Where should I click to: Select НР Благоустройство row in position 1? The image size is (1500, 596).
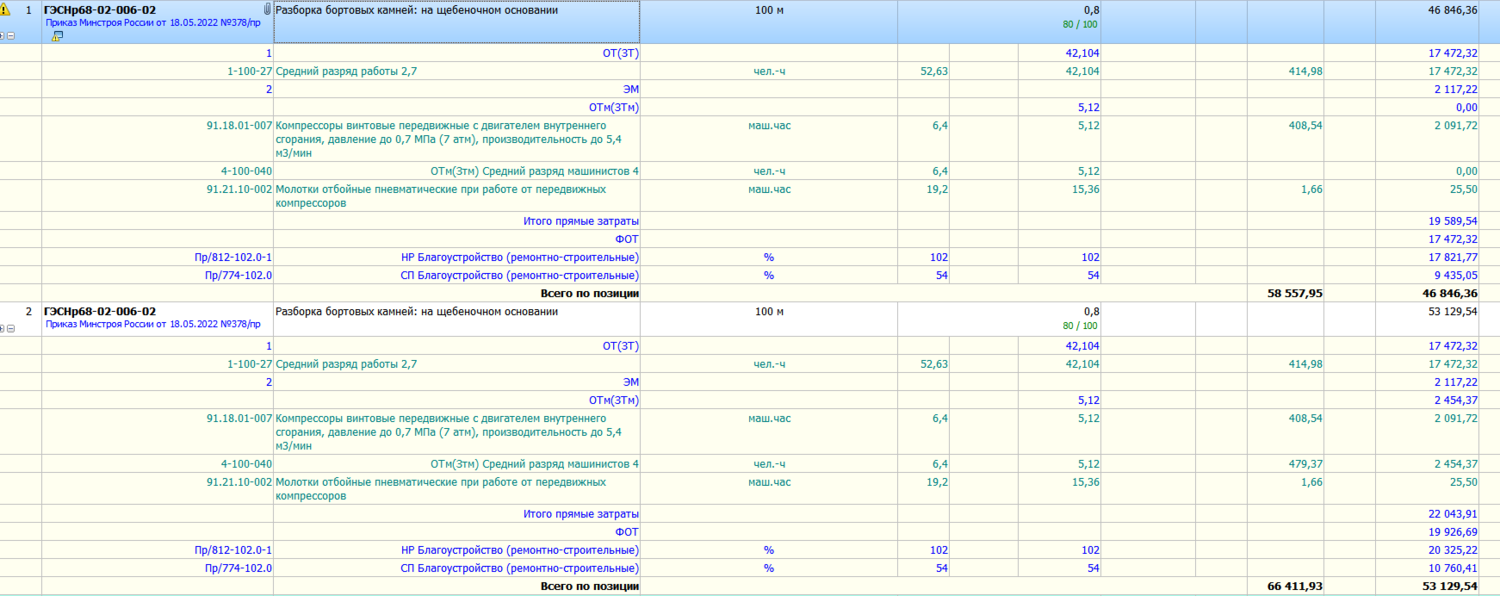(519, 257)
